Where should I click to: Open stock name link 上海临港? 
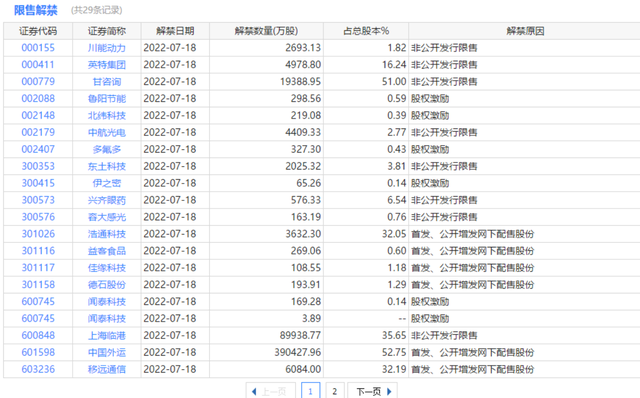point(107,336)
